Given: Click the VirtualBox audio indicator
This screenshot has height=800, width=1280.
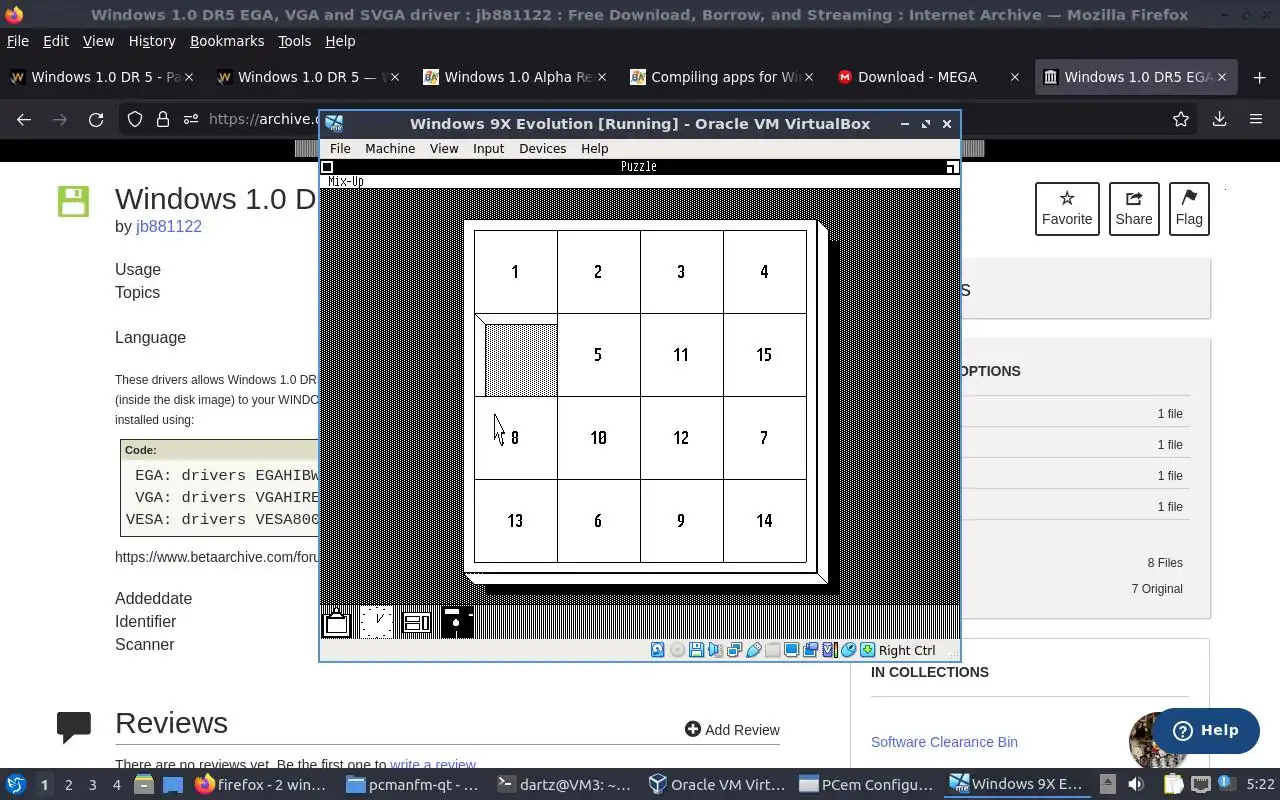Looking at the screenshot, I should click(x=715, y=650).
